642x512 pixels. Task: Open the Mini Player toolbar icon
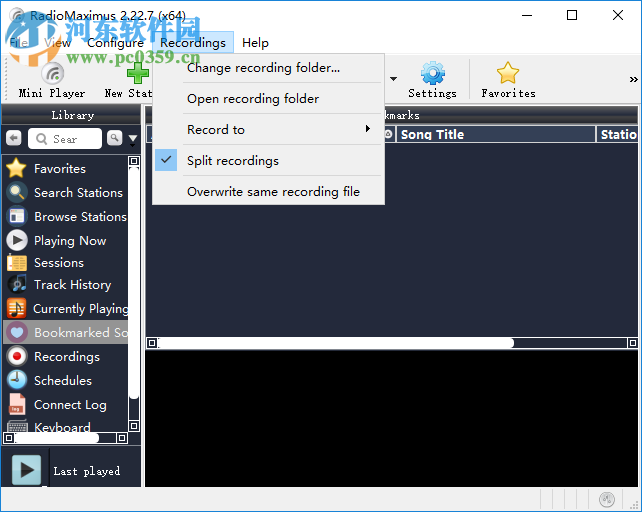(52, 73)
